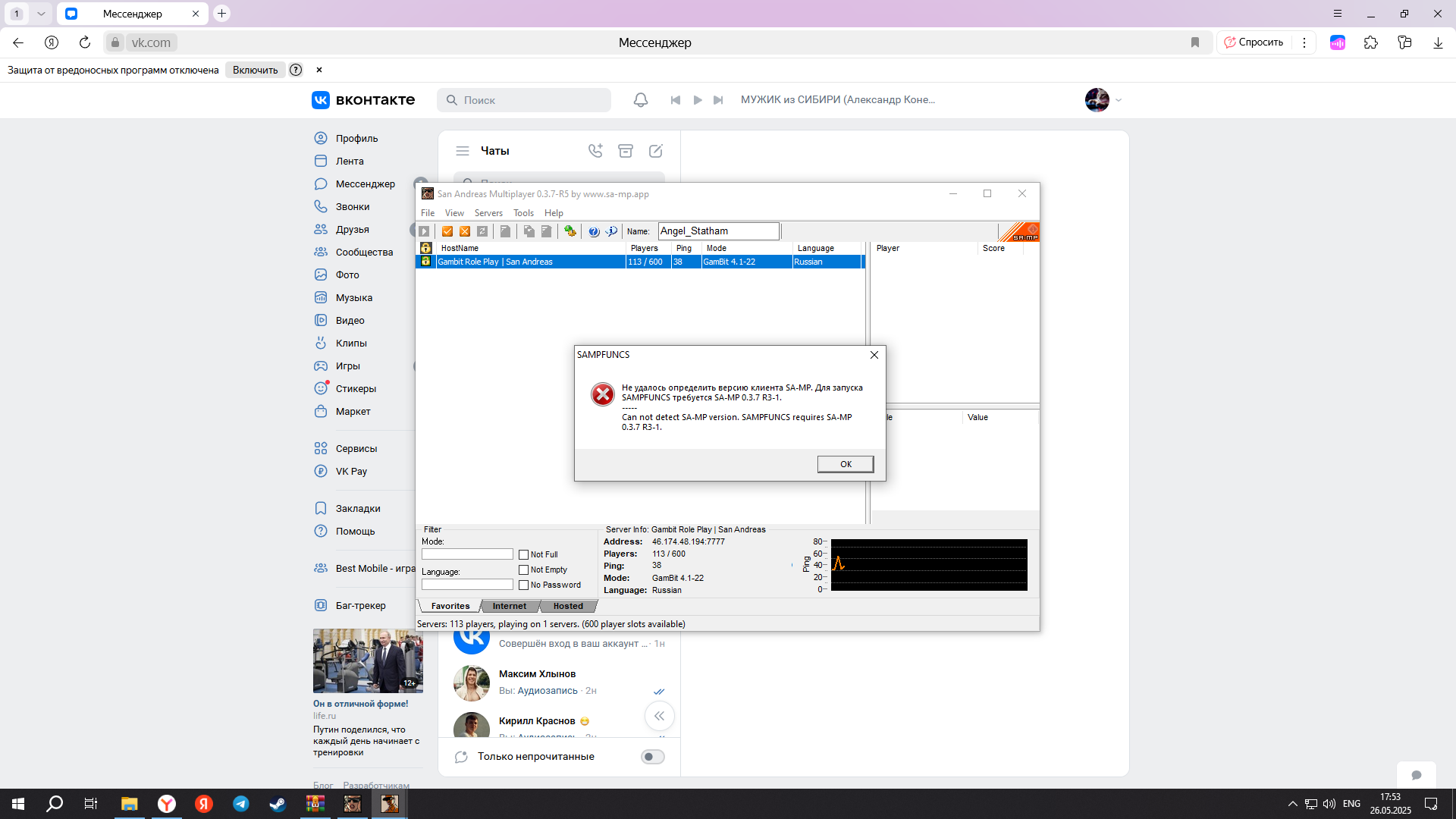Viewport: 1456px width, 819px height.
Task: Expand the VK profile avatar dropdown arrow
Action: [1119, 100]
